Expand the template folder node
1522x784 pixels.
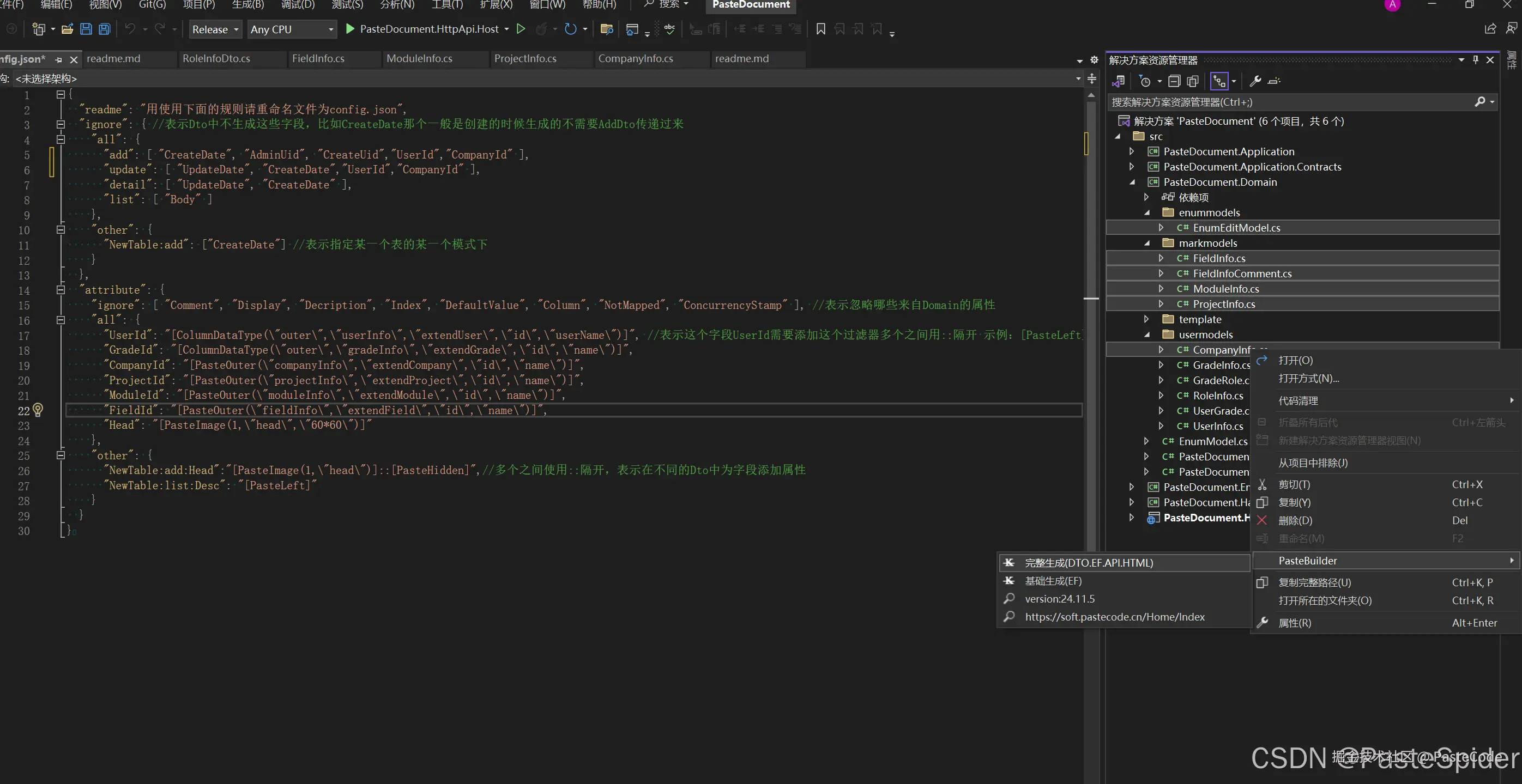click(x=1146, y=319)
